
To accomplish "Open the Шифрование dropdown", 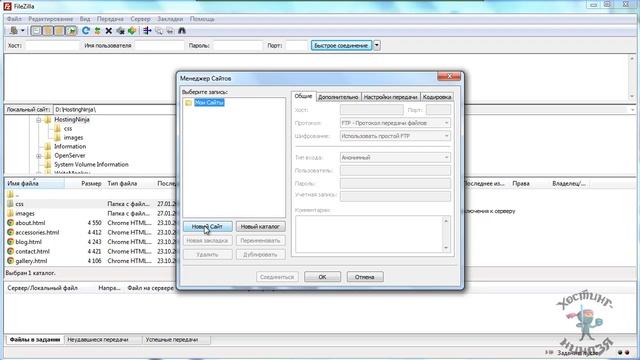I will (x=395, y=136).
